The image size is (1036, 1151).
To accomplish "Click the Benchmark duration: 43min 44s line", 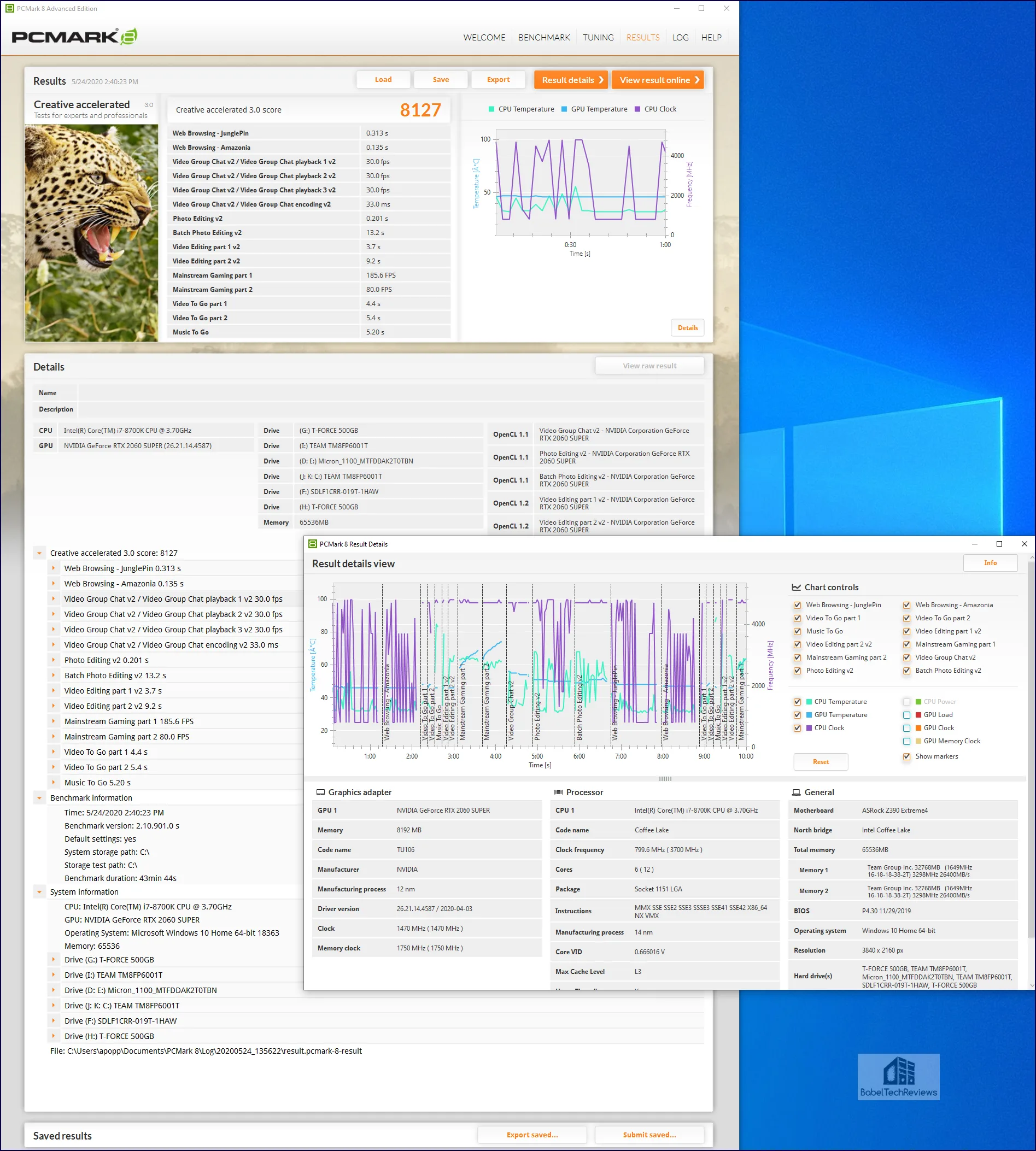I will tap(121, 878).
